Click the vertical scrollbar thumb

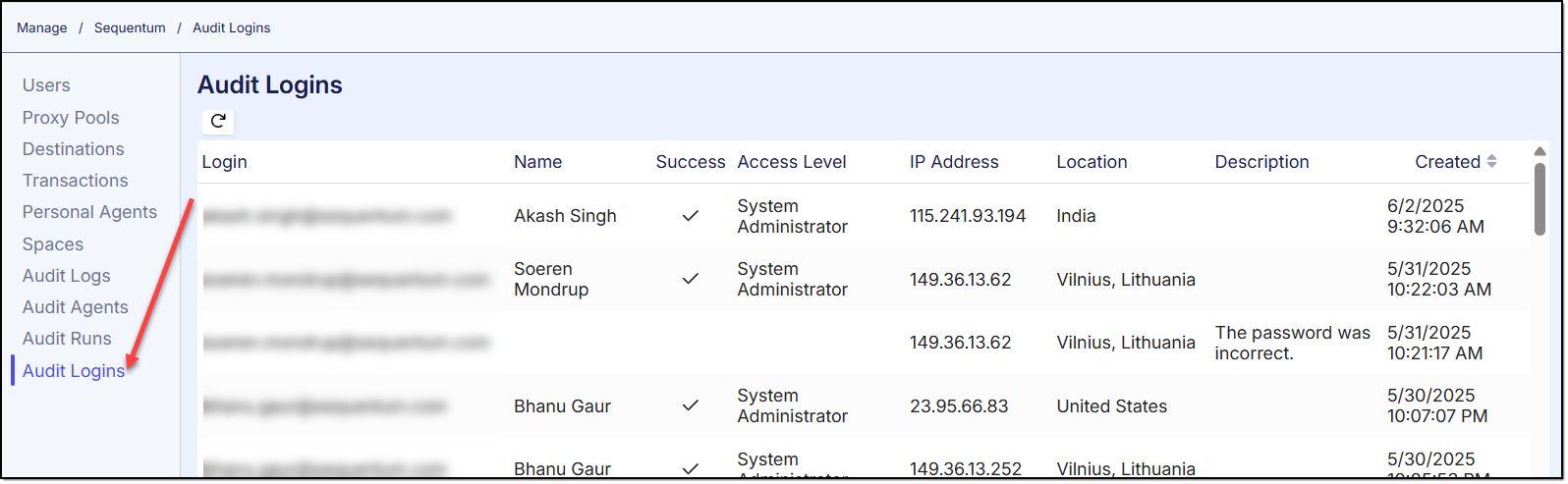1540,198
